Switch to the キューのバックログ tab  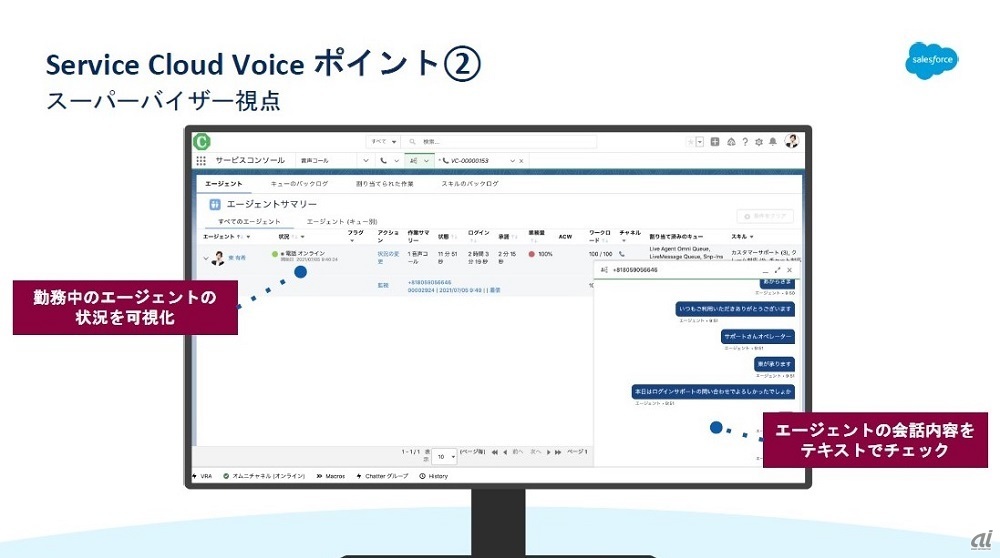click(299, 184)
